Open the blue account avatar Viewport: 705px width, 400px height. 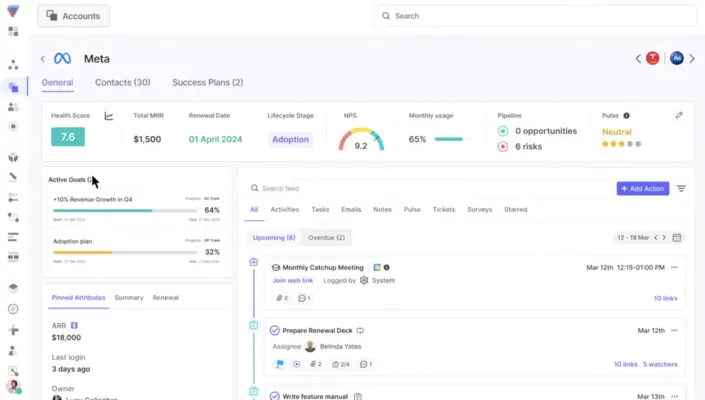[677, 58]
